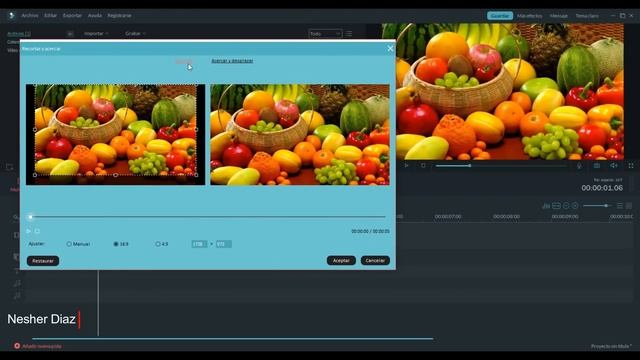Open the Exportar menu
Viewport: 640px width, 360px height.
[x=72, y=16]
